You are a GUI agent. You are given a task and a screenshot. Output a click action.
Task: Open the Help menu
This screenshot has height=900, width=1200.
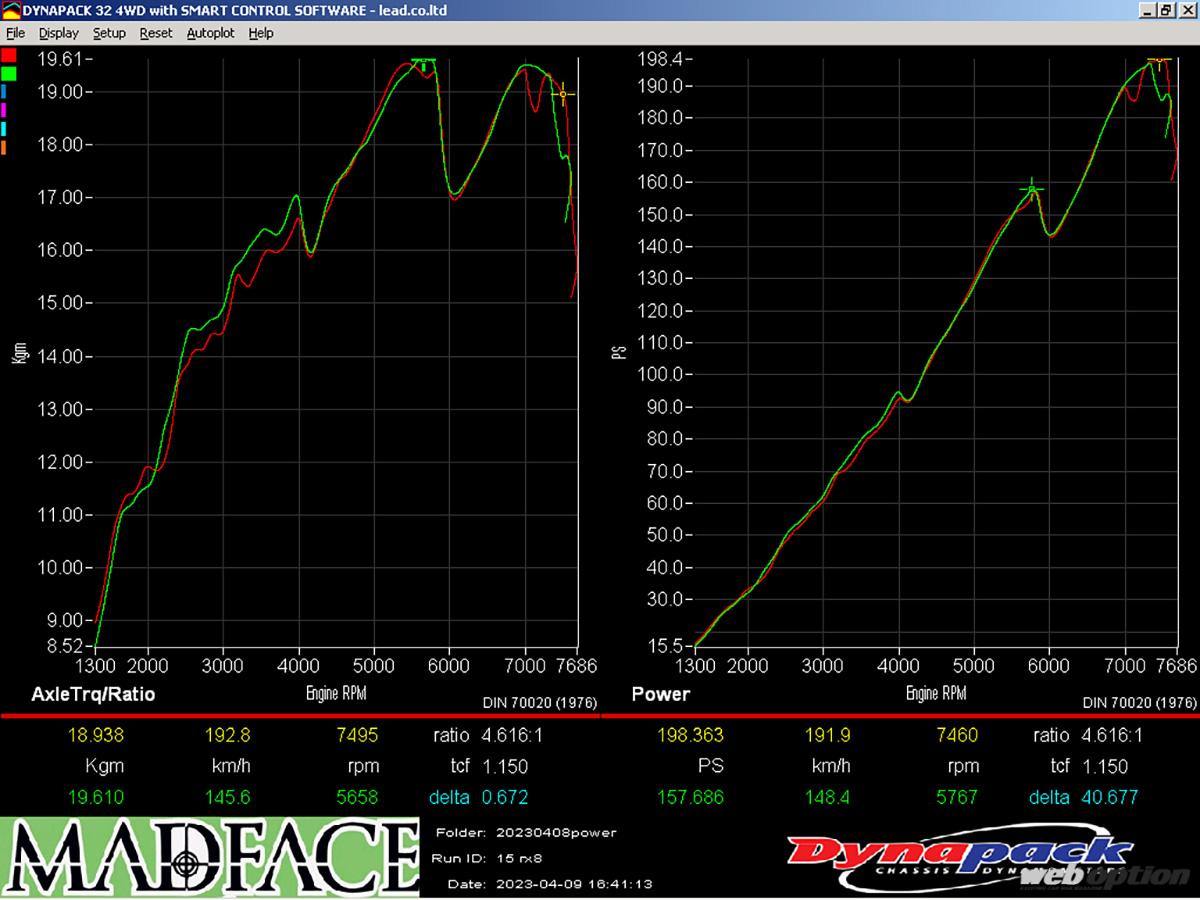tap(261, 33)
